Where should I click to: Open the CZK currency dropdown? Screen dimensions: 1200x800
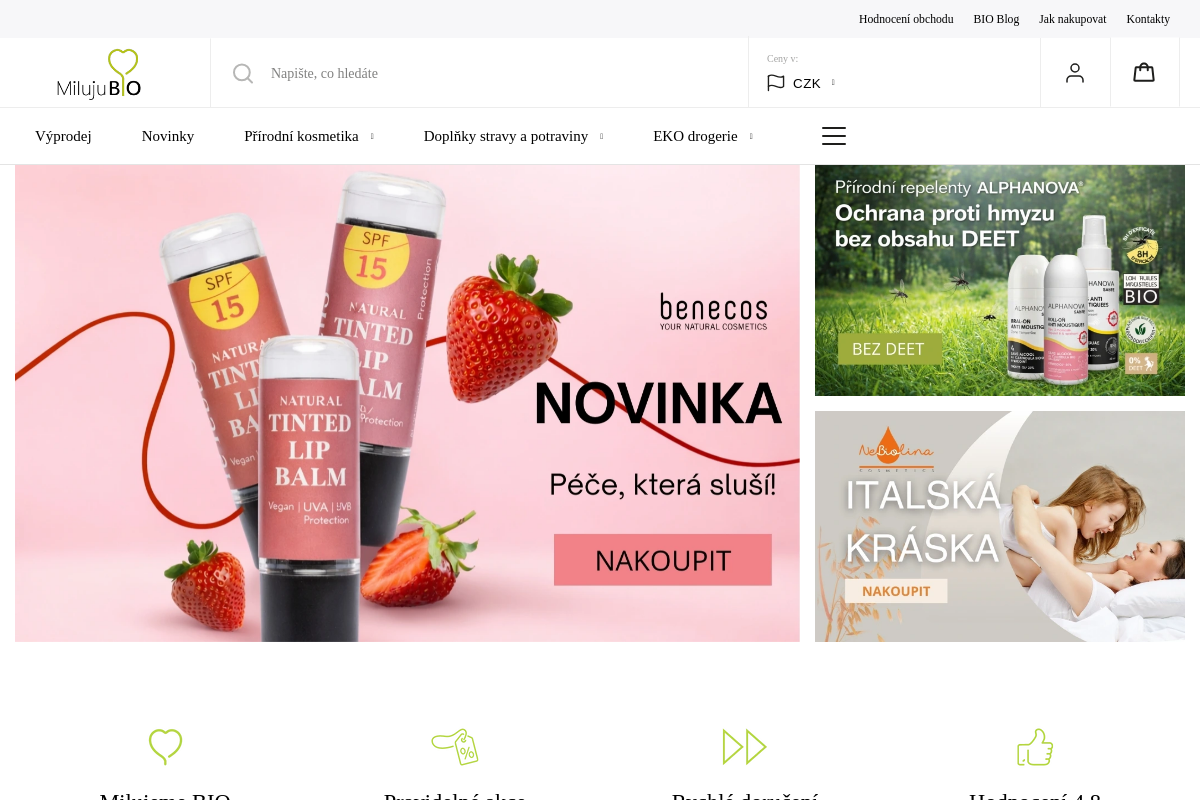(801, 83)
